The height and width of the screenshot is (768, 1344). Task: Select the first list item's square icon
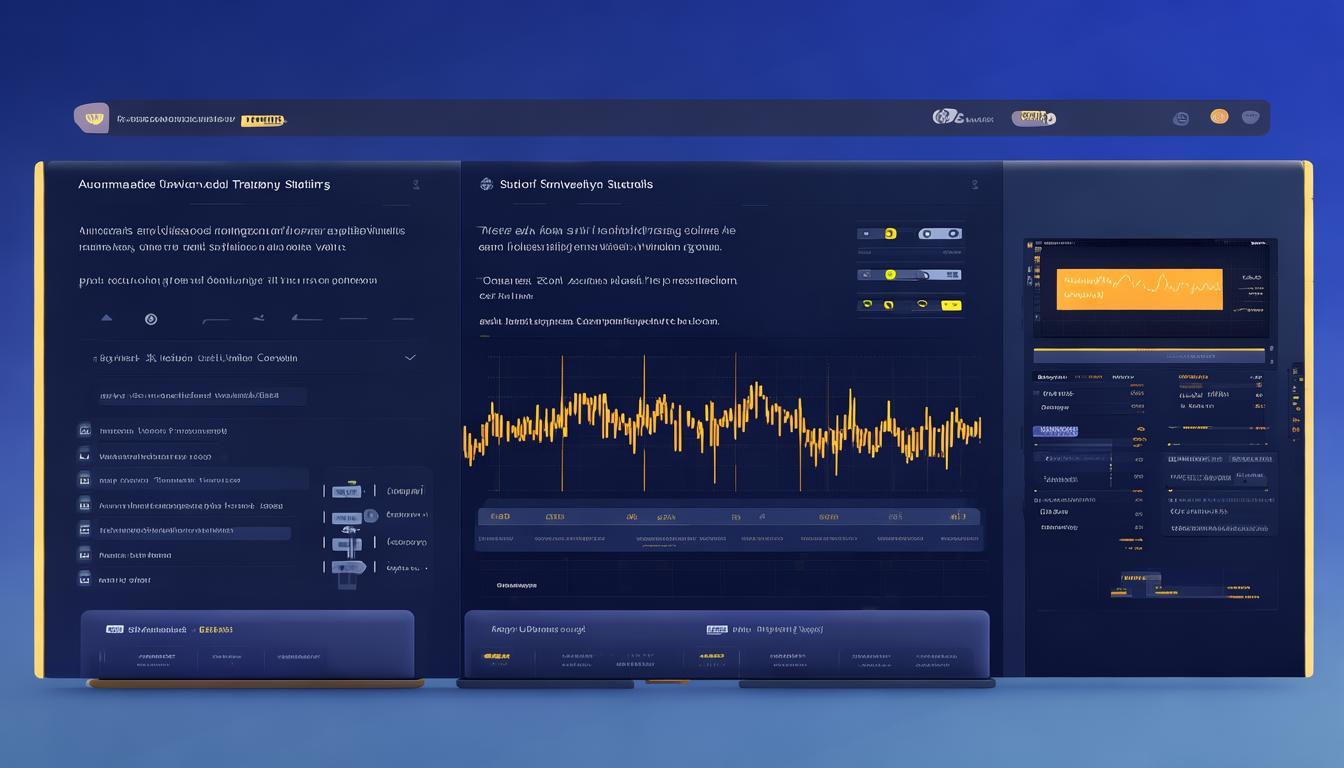[x=85, y=431]
